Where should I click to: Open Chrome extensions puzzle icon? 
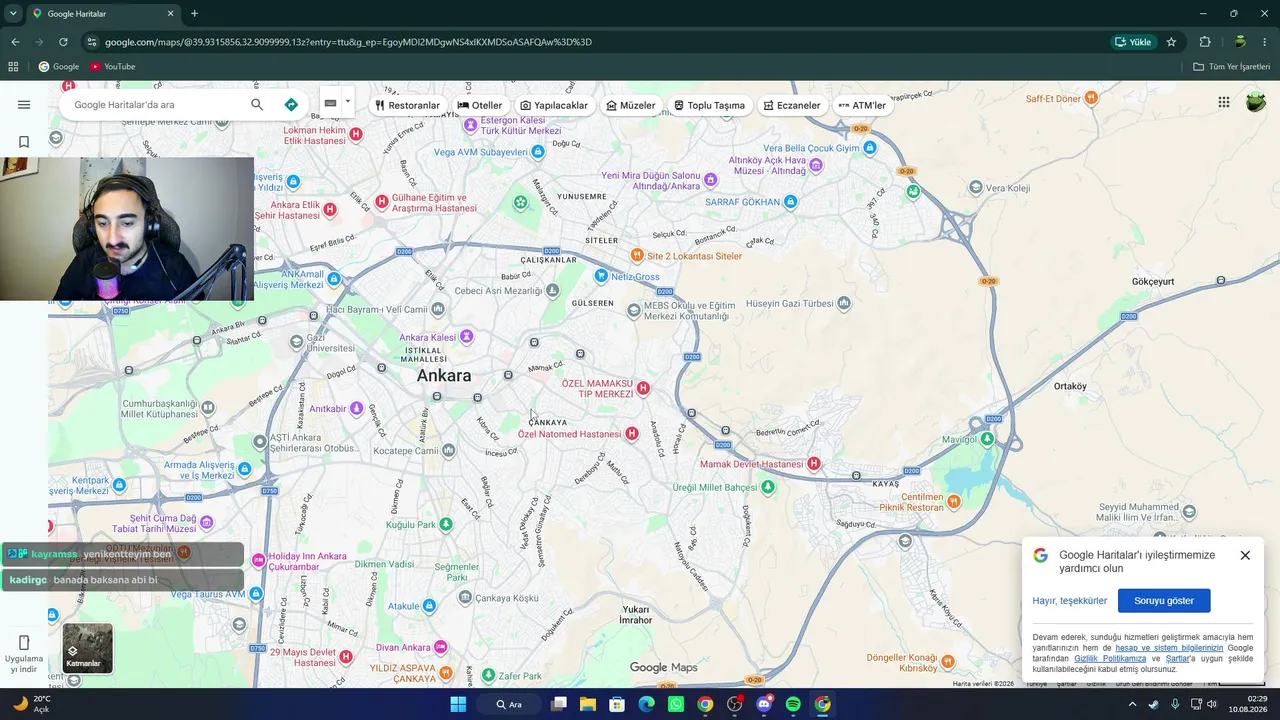coord(1205,42)
